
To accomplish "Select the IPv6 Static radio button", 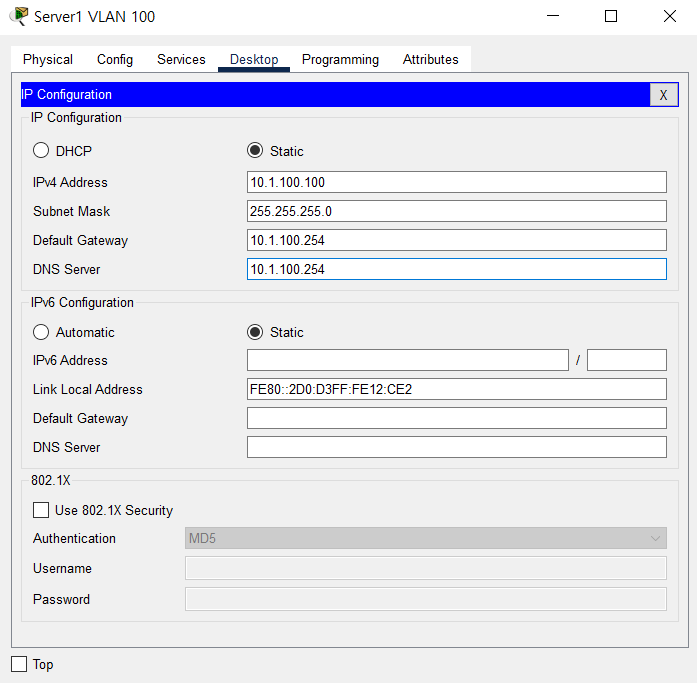I will (255, 332).
